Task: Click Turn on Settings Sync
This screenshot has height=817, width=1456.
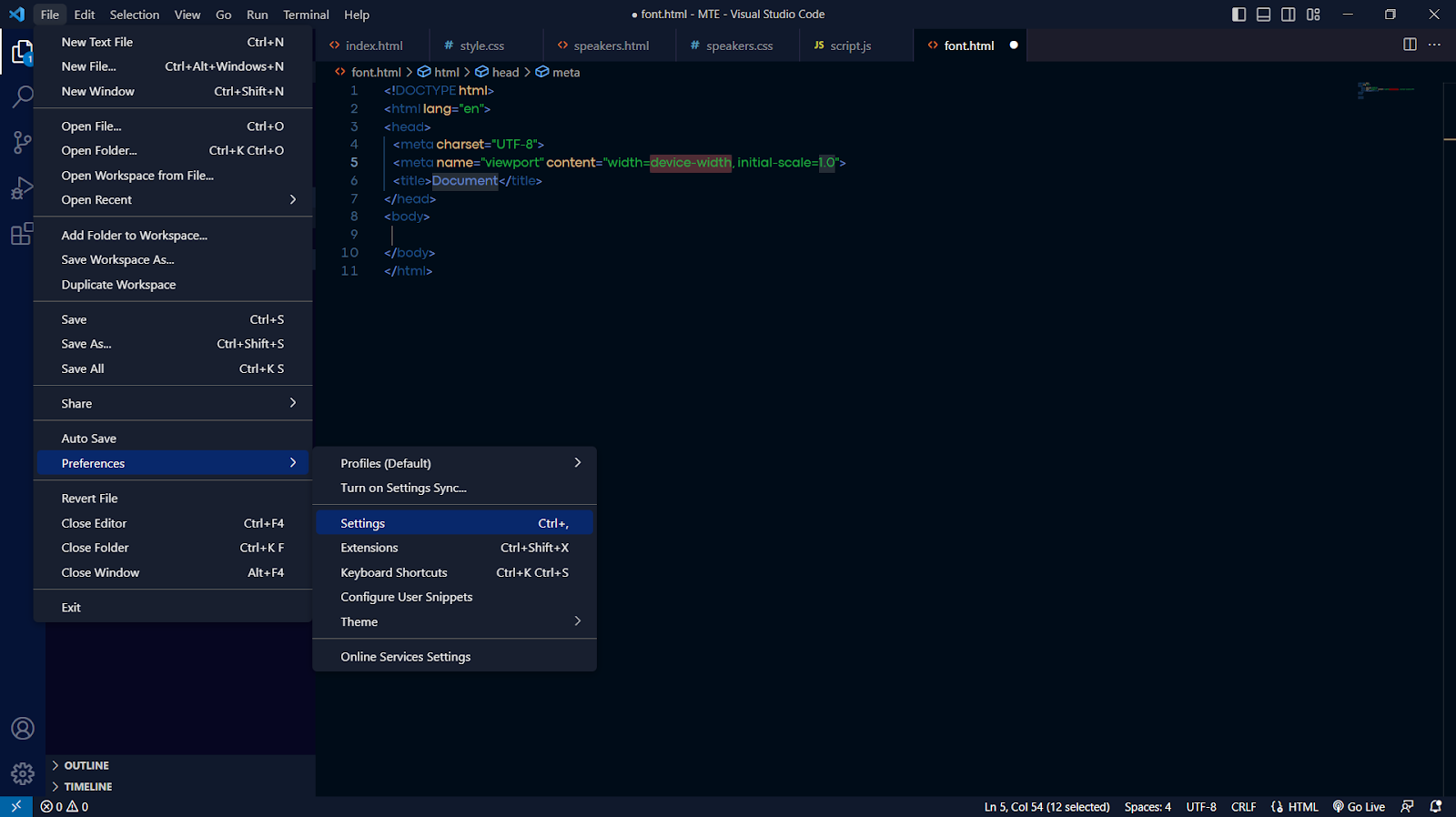Action: [454, 488]
